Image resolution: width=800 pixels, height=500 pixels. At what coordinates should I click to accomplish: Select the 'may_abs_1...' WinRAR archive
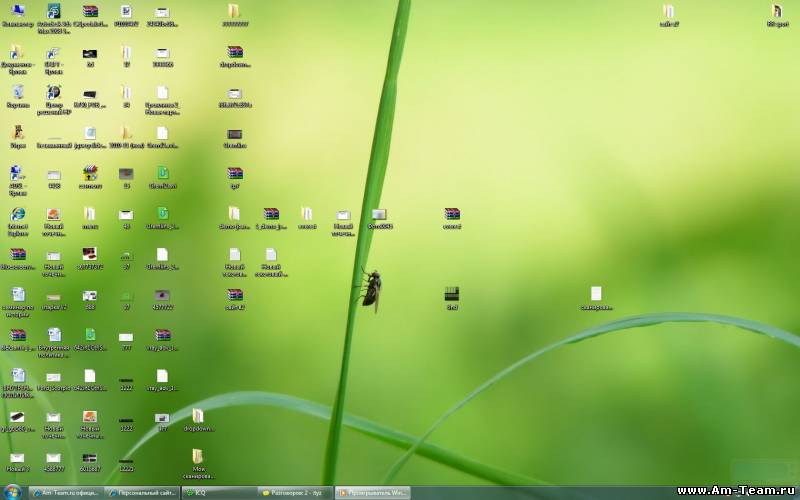tap(162, 339)
